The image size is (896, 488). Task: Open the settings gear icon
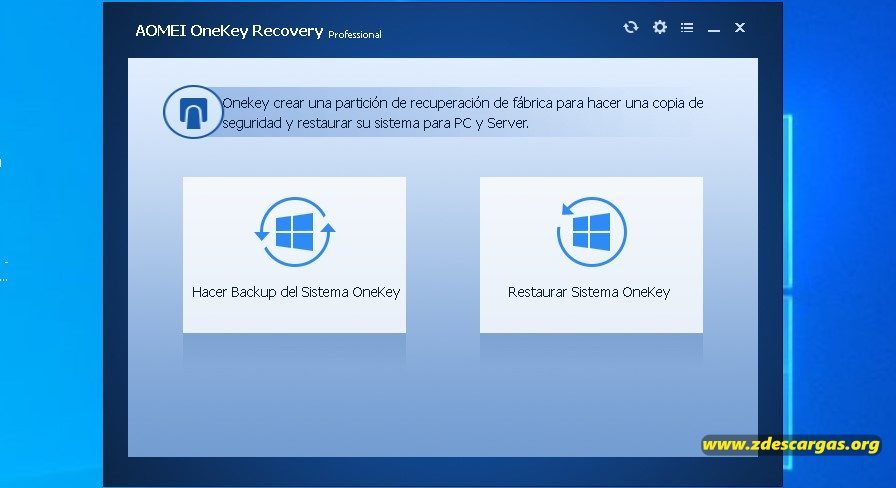coord(659,27)
